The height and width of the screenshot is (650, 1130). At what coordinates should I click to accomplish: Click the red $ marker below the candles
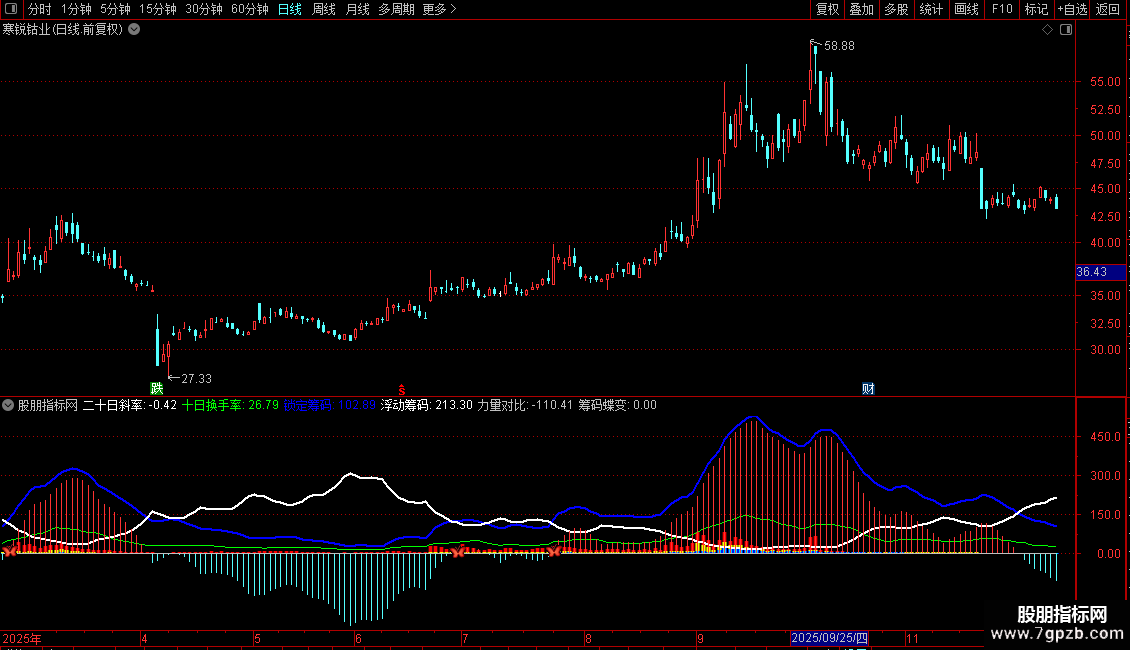coord(402,389)
